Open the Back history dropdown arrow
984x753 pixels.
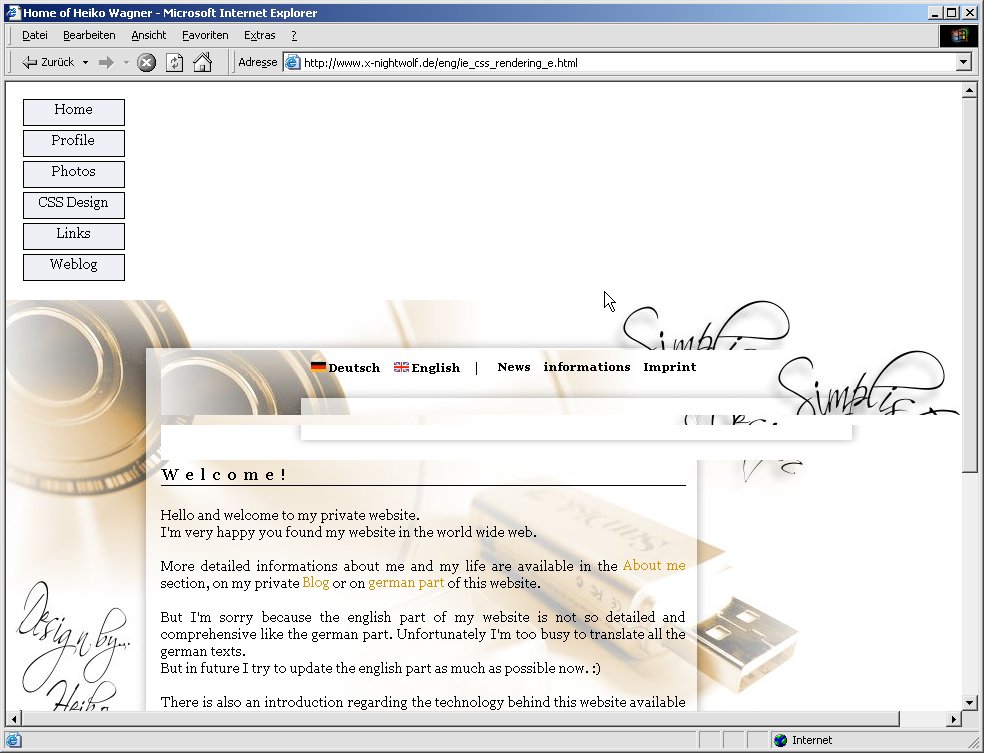pyautogui.click(x=85, y=62)
